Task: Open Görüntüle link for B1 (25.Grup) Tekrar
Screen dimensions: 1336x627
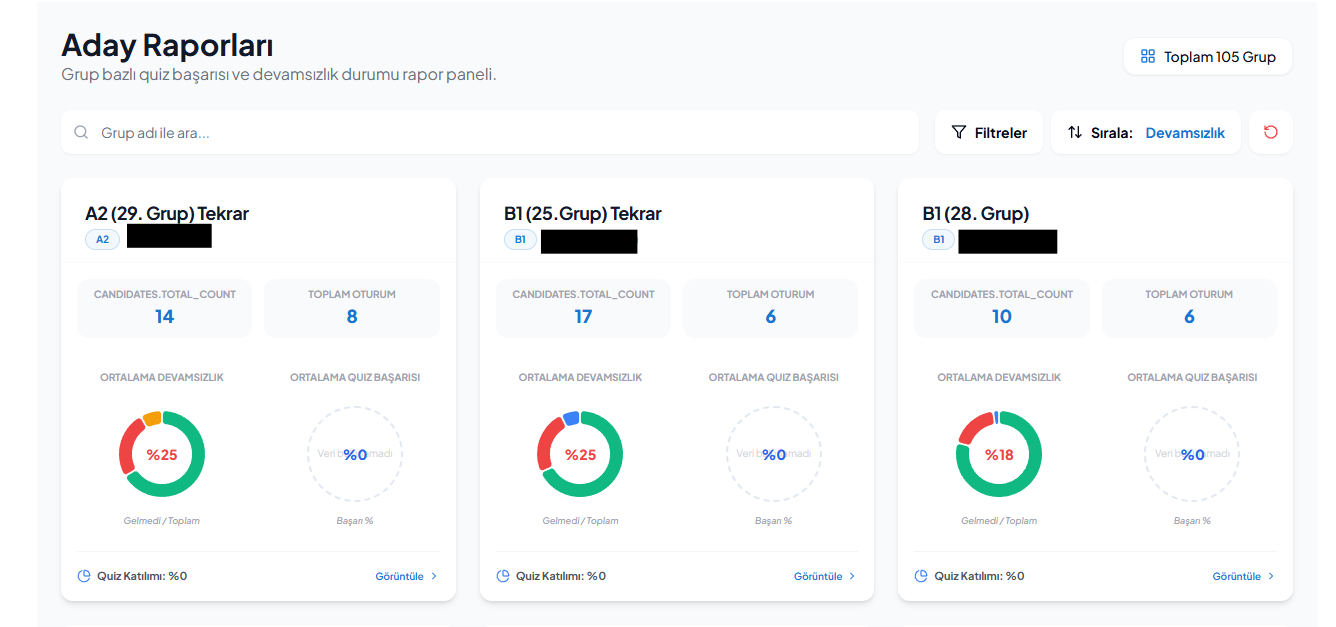Action: [x=825, y=576]
